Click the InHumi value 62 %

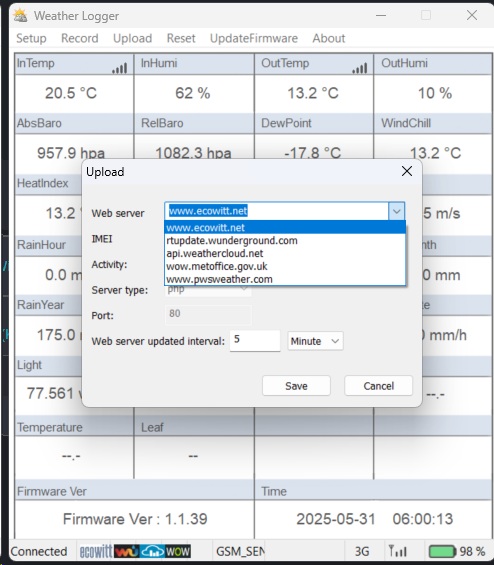tap(193, 93)
